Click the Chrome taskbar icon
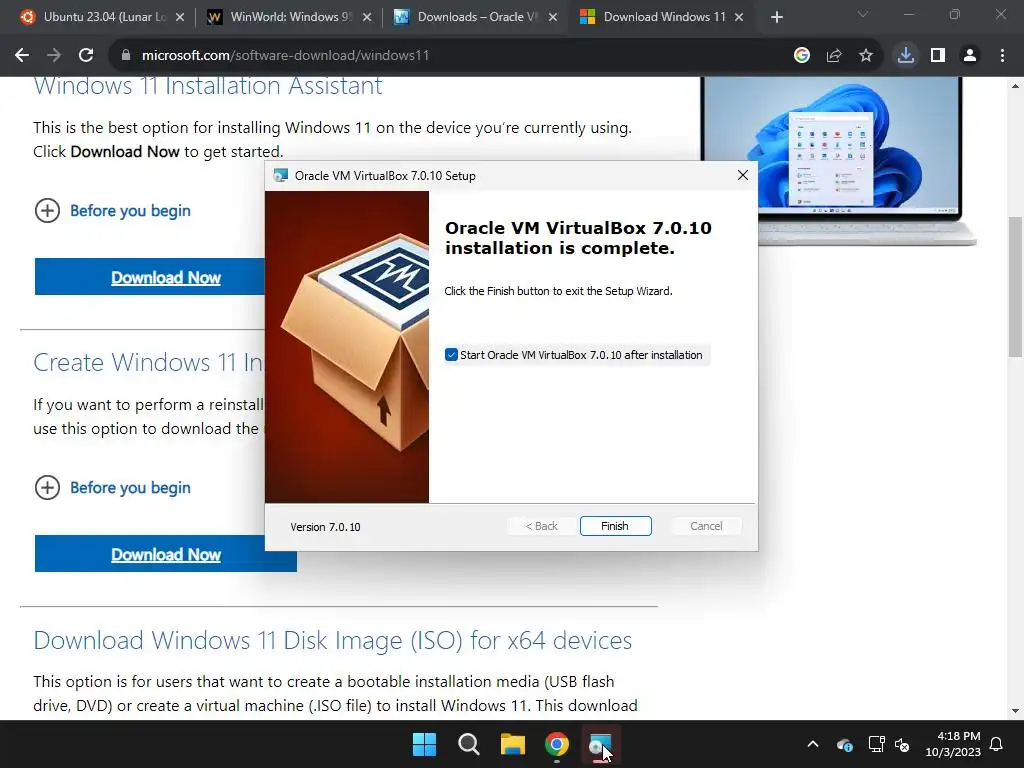The width and height of the screenshot is (1024, 768). coord(557,744)
